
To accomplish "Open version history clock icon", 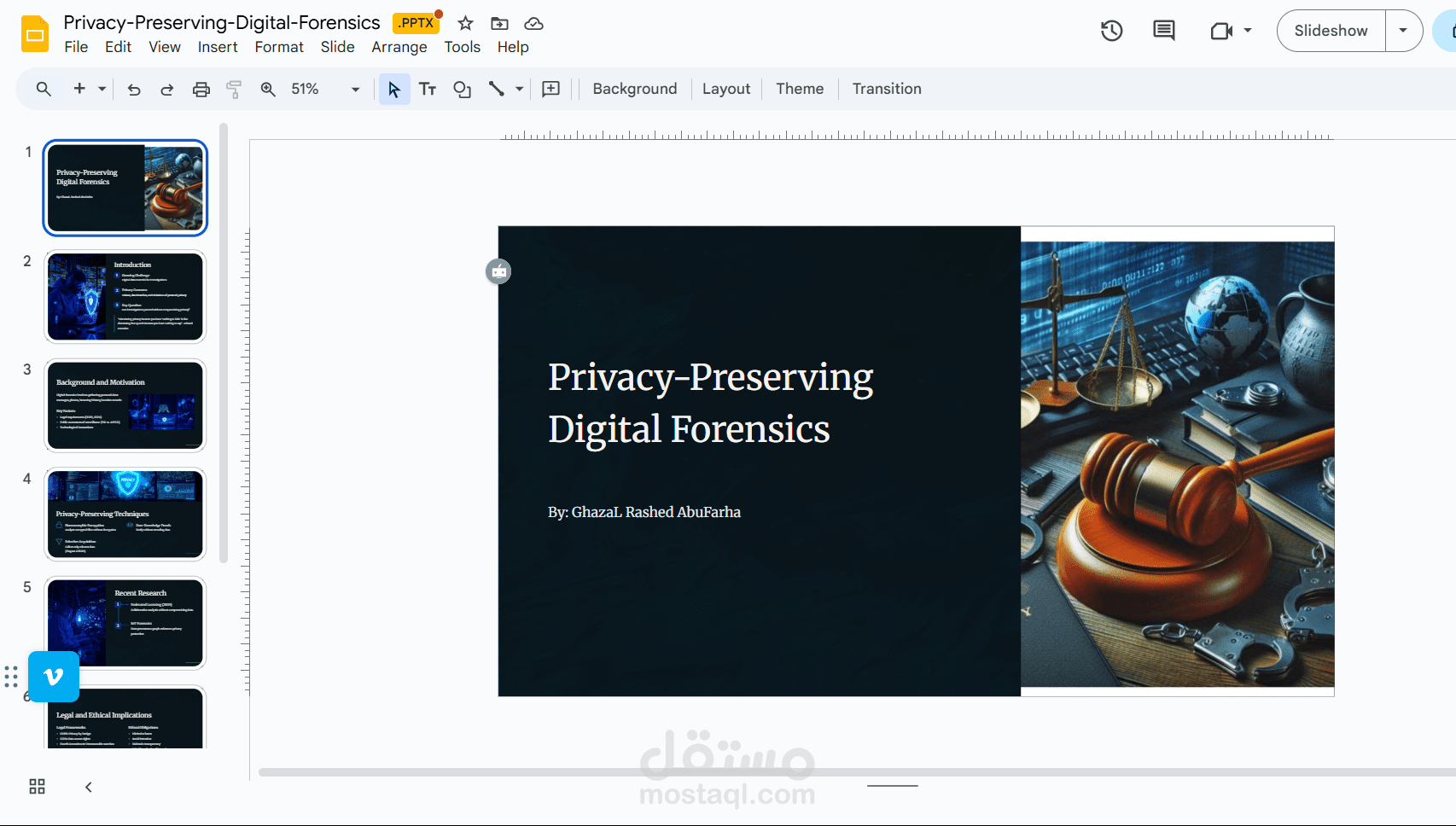I will pyautogui.click(x=1111, y=31).
